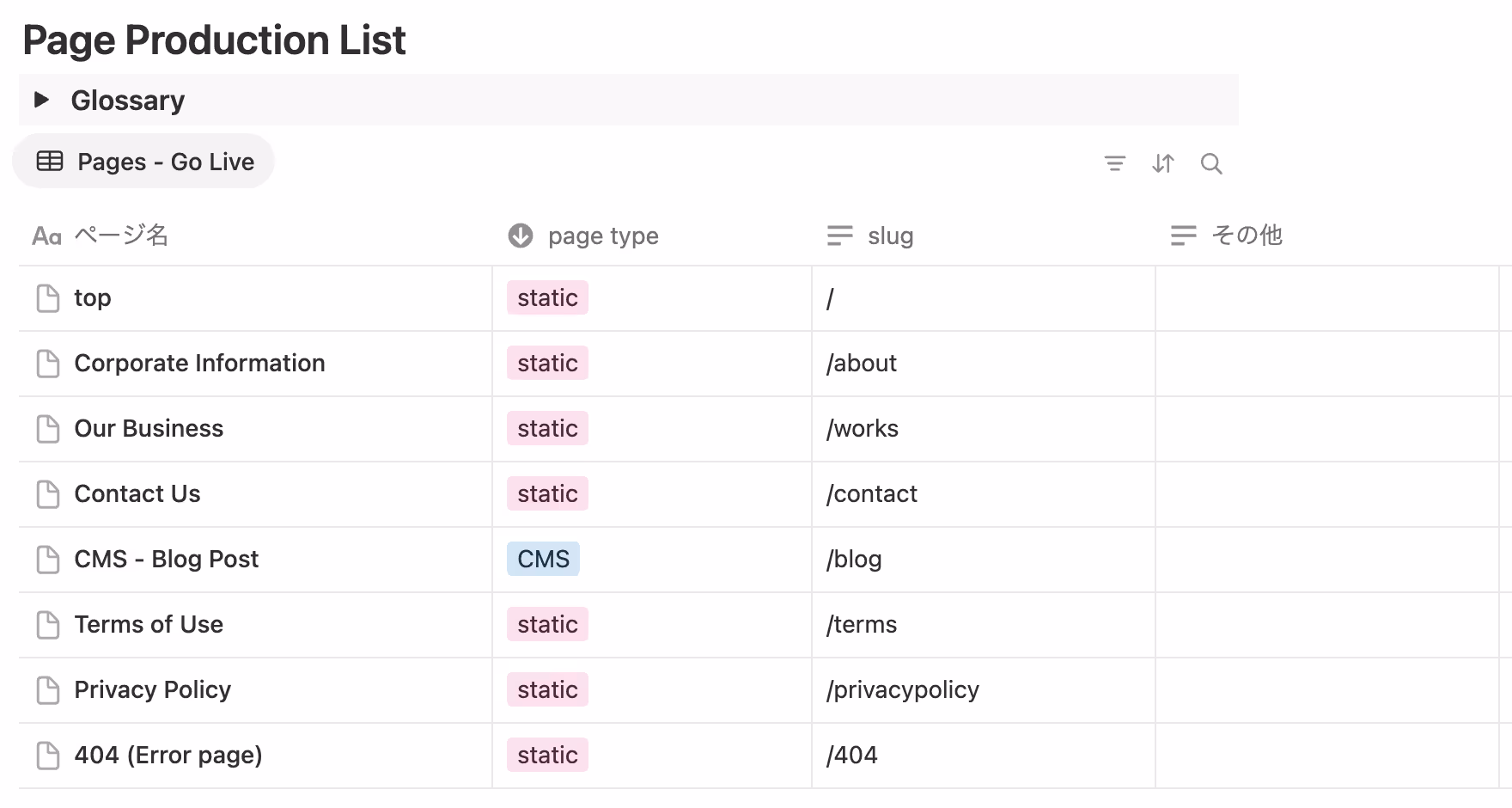Image resolution: width=1512 pixels, height=808 pixels.
Task: Click the ページ名 column header
Action: point(120,236)
